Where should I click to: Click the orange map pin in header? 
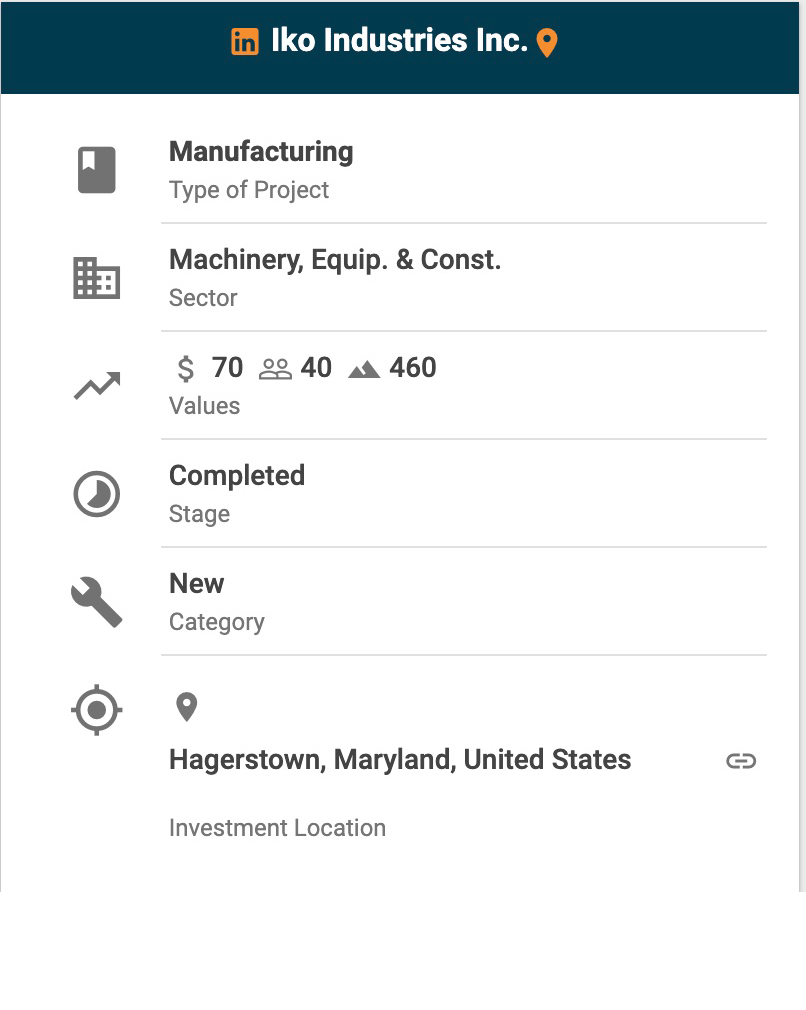547,43
